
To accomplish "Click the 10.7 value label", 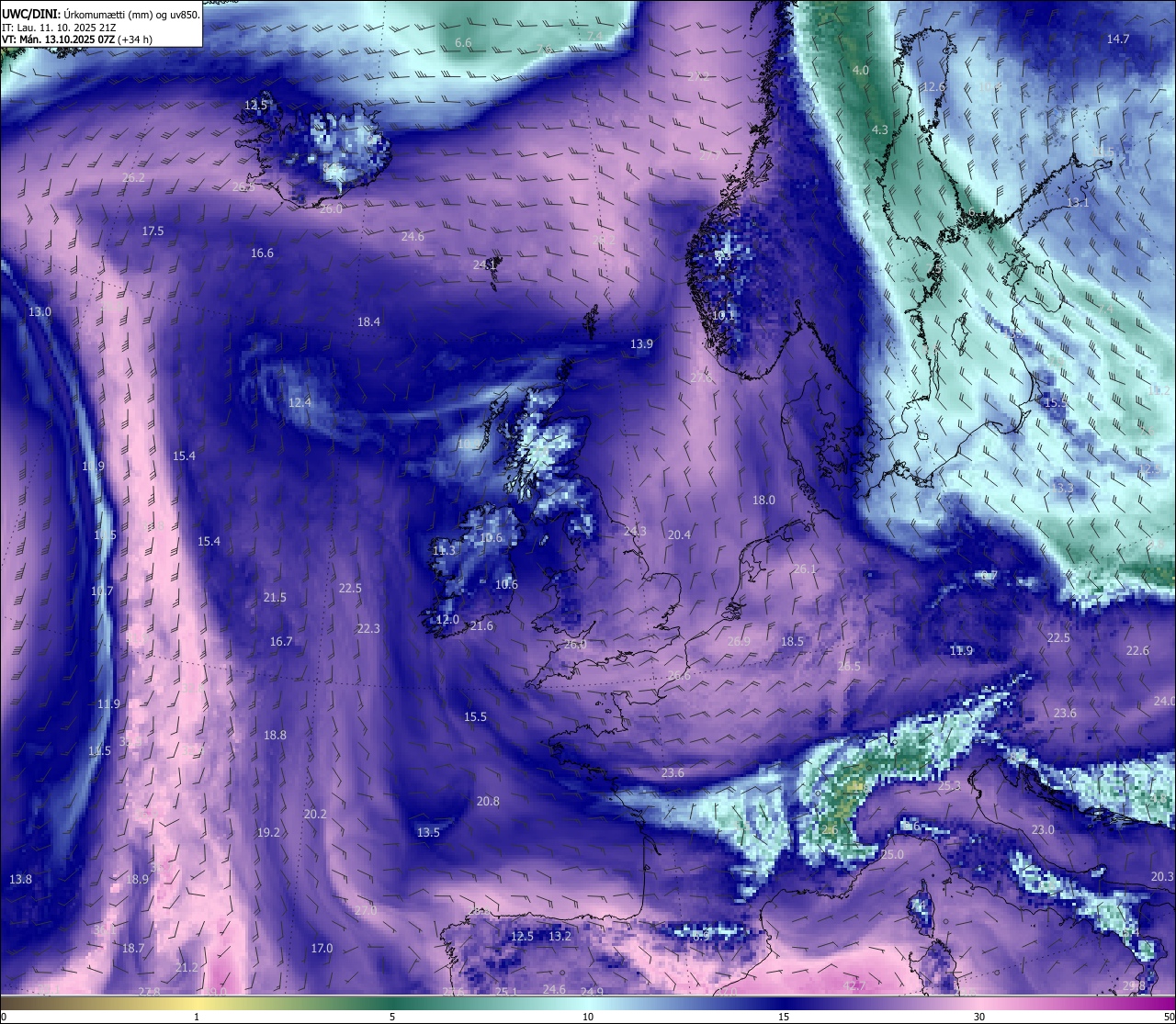I will (102, 591).
